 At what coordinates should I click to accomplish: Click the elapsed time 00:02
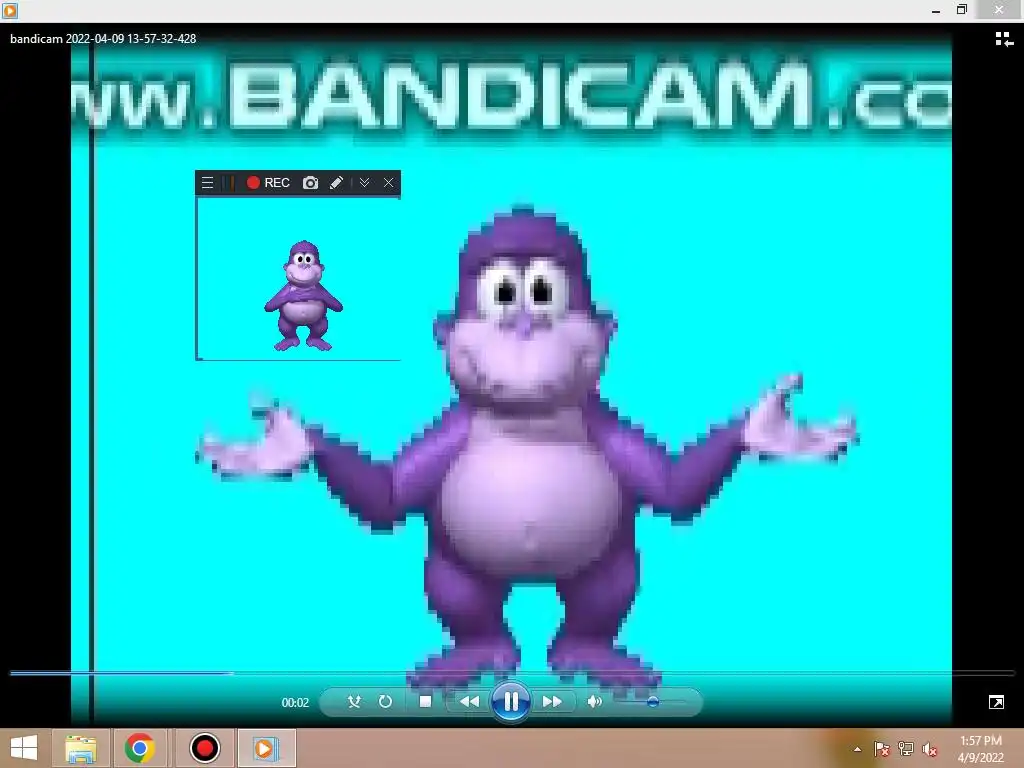[x=295, y=703]
